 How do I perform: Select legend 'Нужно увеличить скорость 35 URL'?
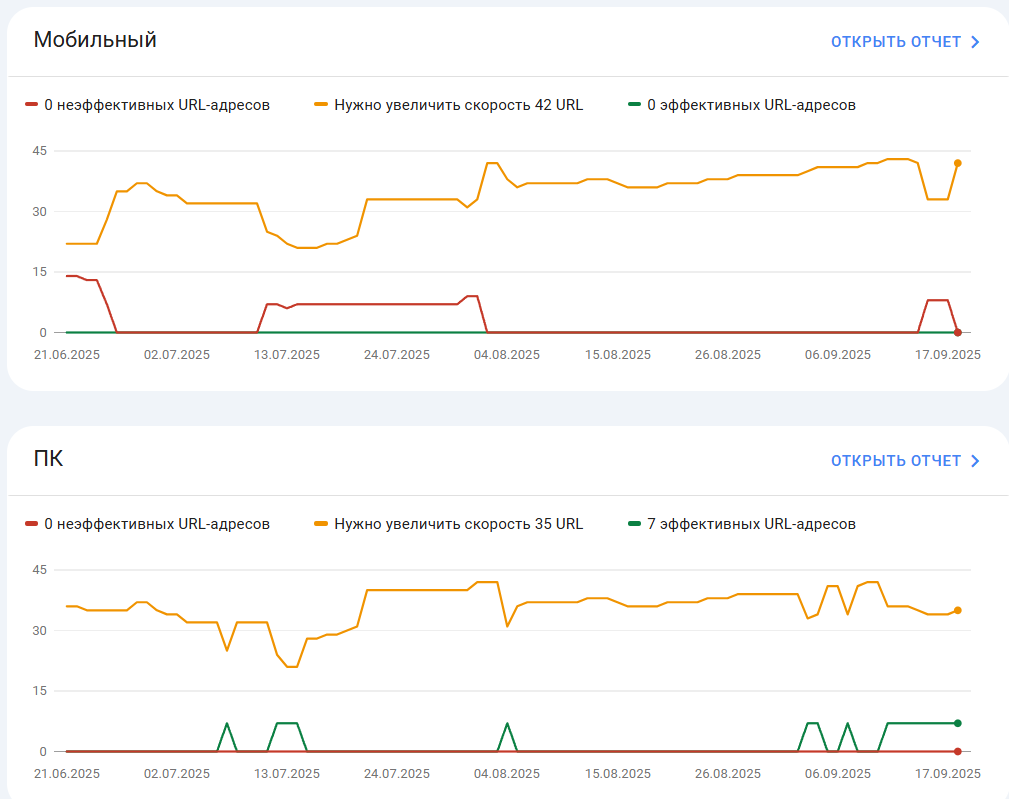[449, 524]
